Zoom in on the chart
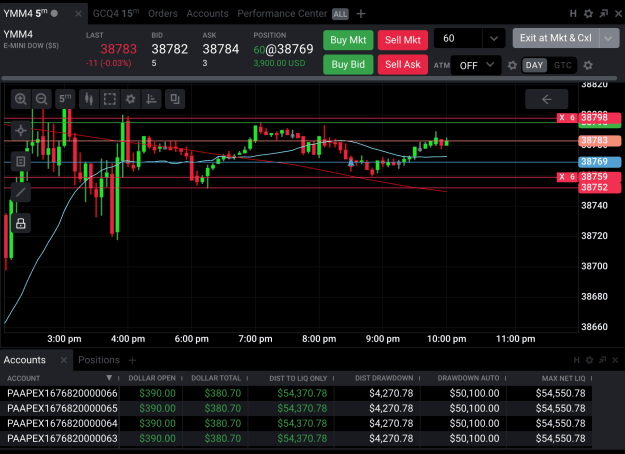 [21, 99]
